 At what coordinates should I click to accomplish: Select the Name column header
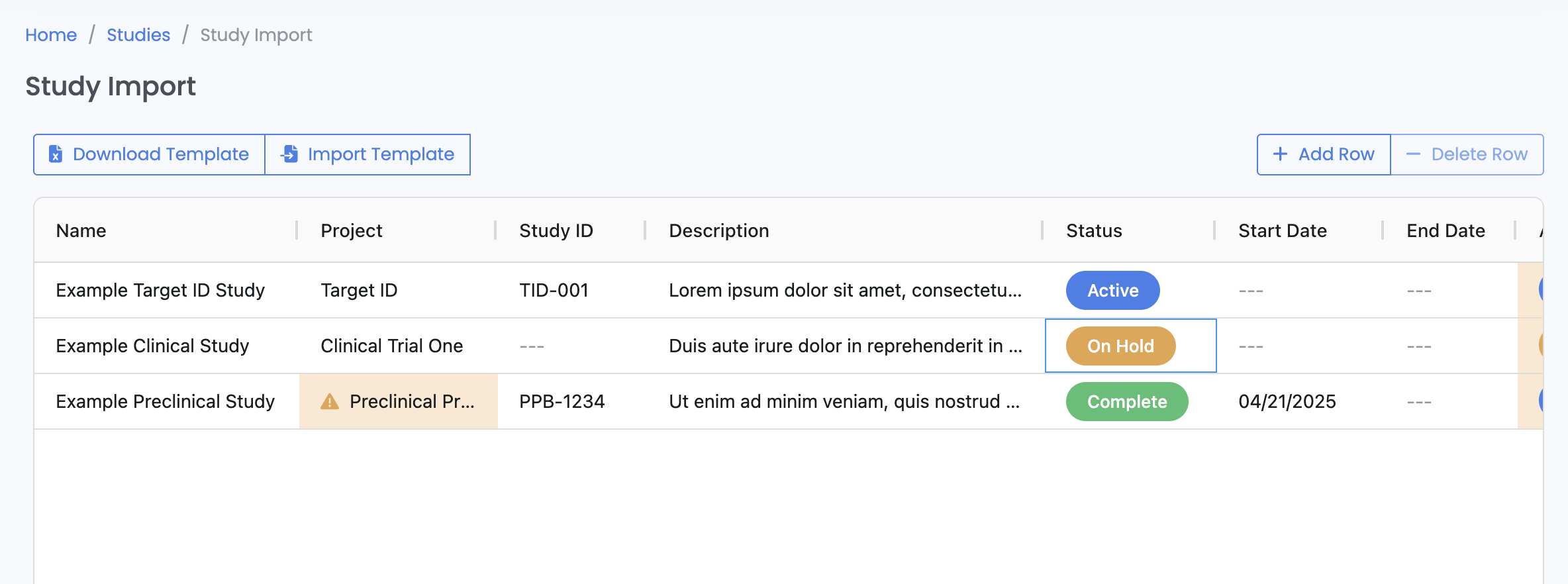(x=80, y=230)
